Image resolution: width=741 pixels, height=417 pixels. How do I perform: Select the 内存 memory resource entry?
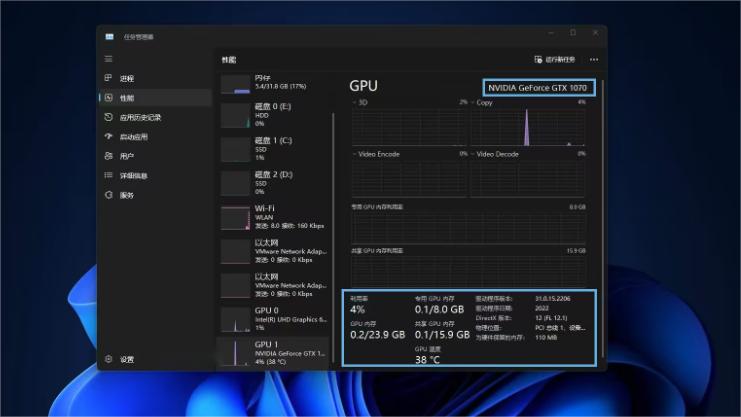pyautogui.click(x=273, y=84)
